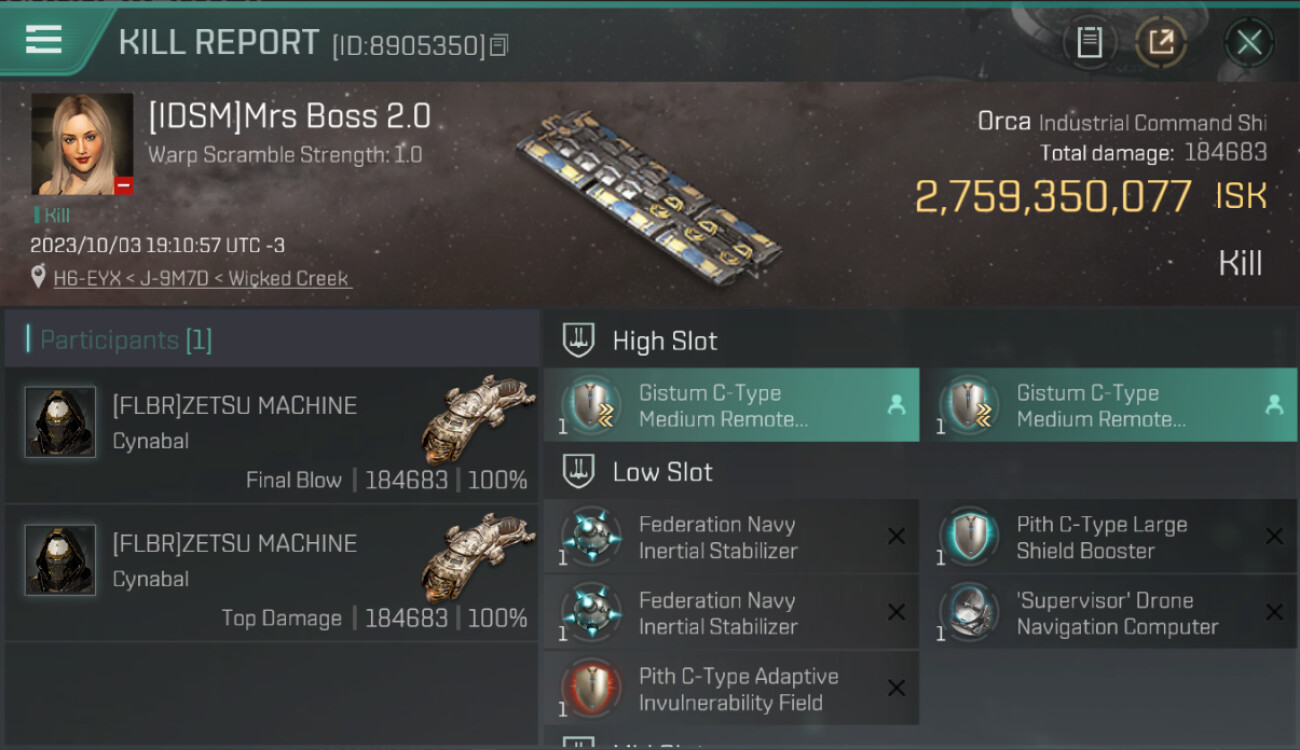Open the hamburger menu icon
This screenshot has height=750, width=1300.
coord(43,39)
